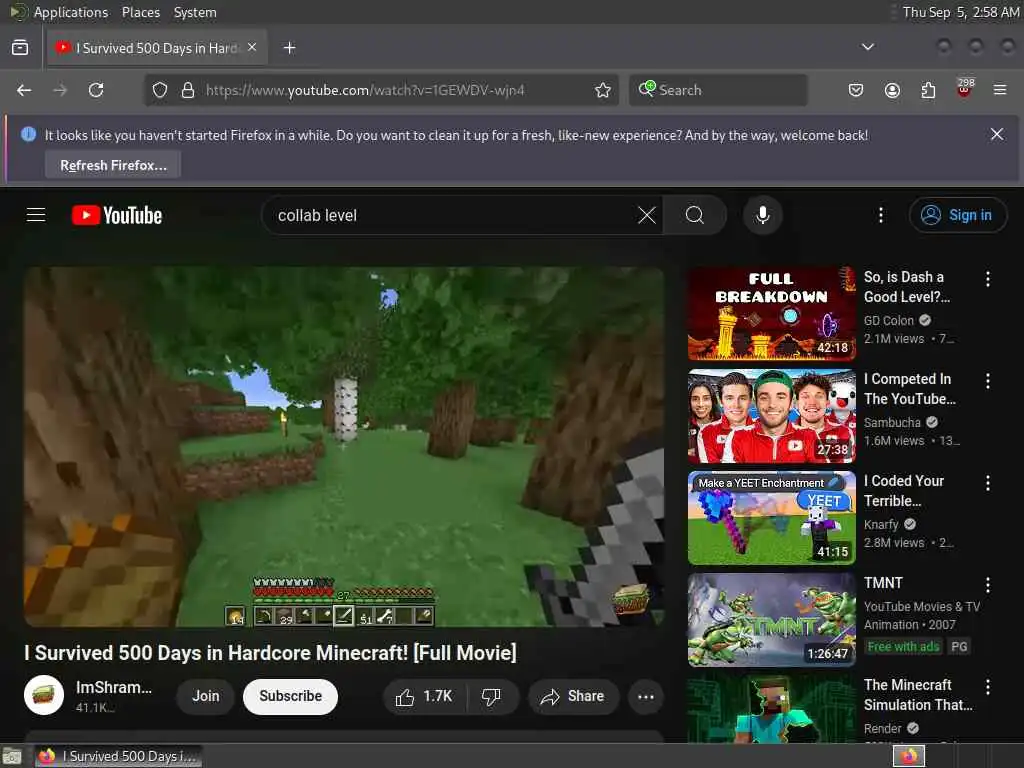Open options for I Coded Your video
Screen dimensions: 1024x768
coord(987,483)
